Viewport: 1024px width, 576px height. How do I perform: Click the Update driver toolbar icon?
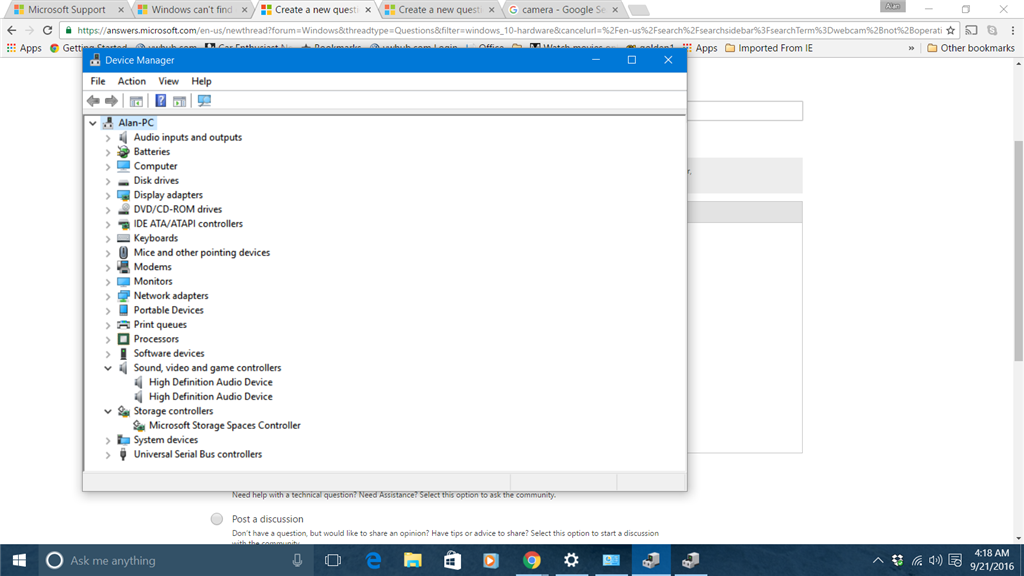tap(180, 101)
